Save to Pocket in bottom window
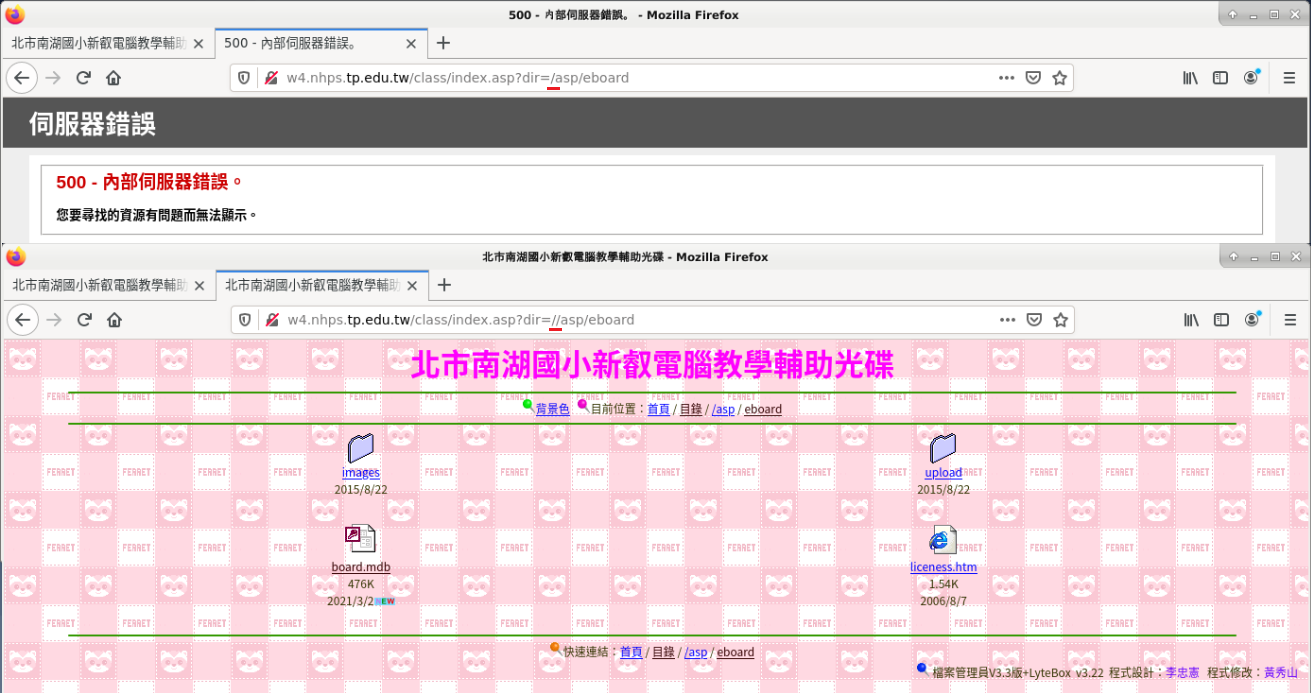Viewport: 1311px width, 693px height. (1034, 320)
